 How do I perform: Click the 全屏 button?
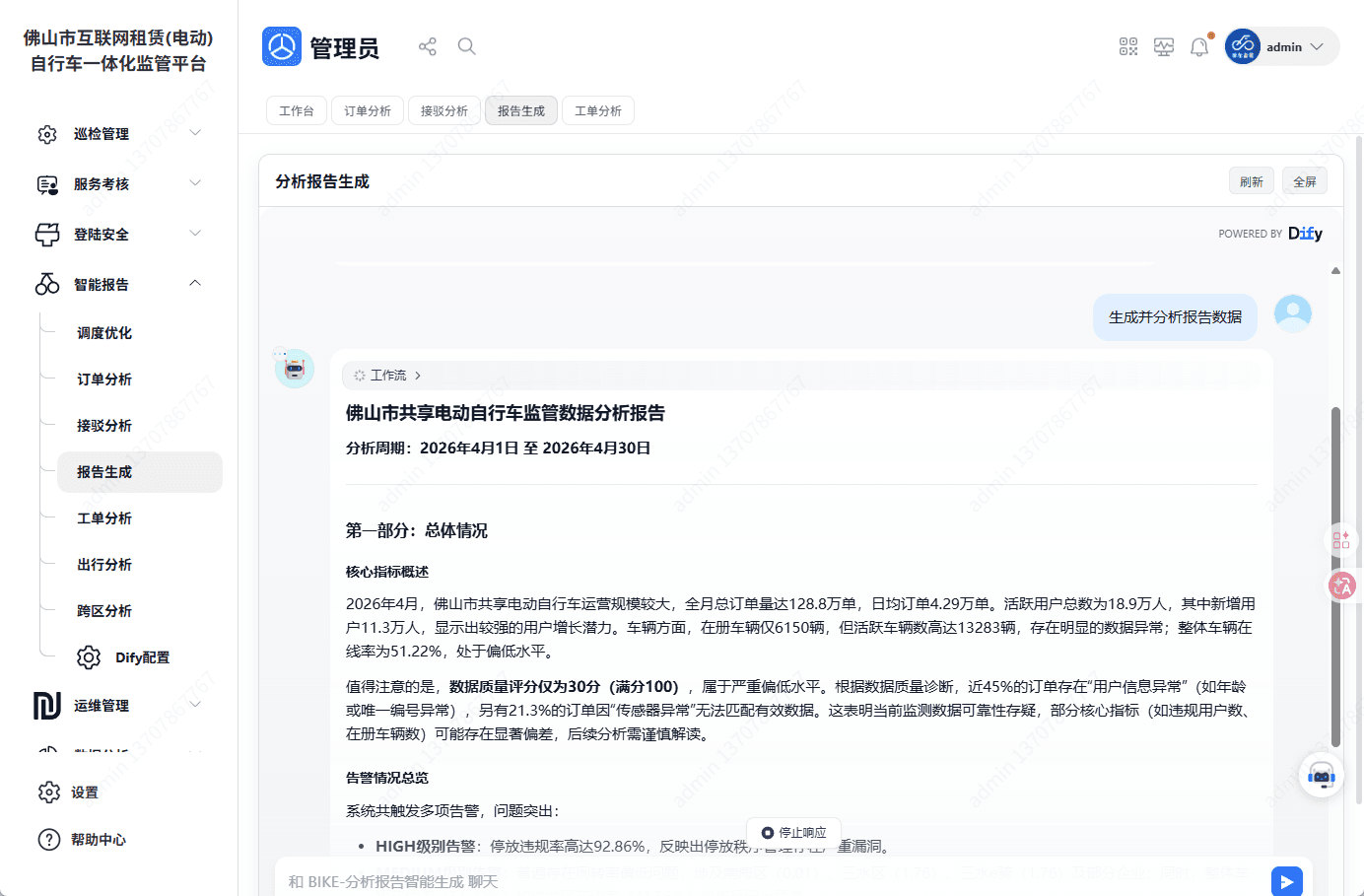coord(1305,181)
